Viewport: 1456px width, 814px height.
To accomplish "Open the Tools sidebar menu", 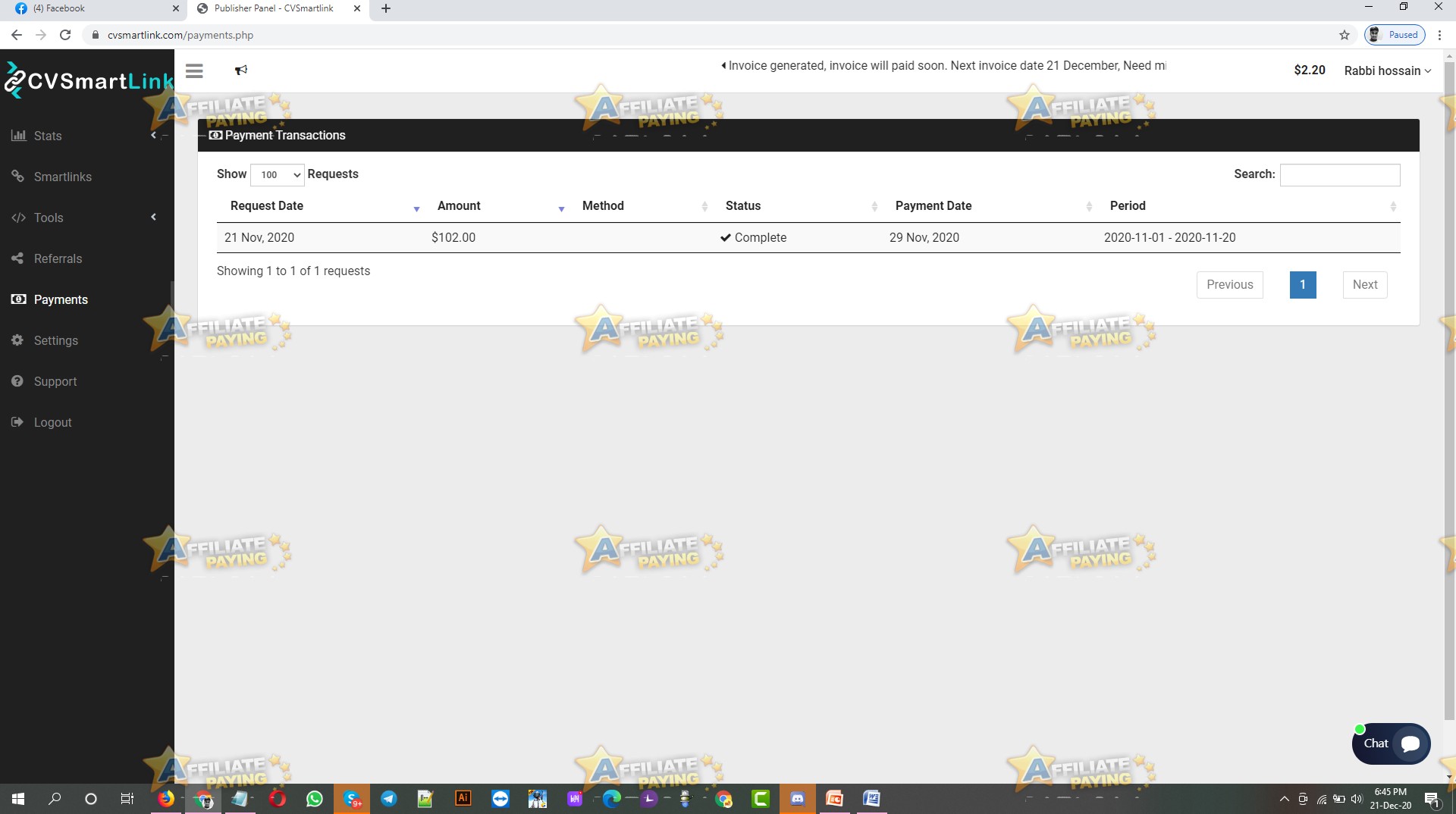I will 48,218.
